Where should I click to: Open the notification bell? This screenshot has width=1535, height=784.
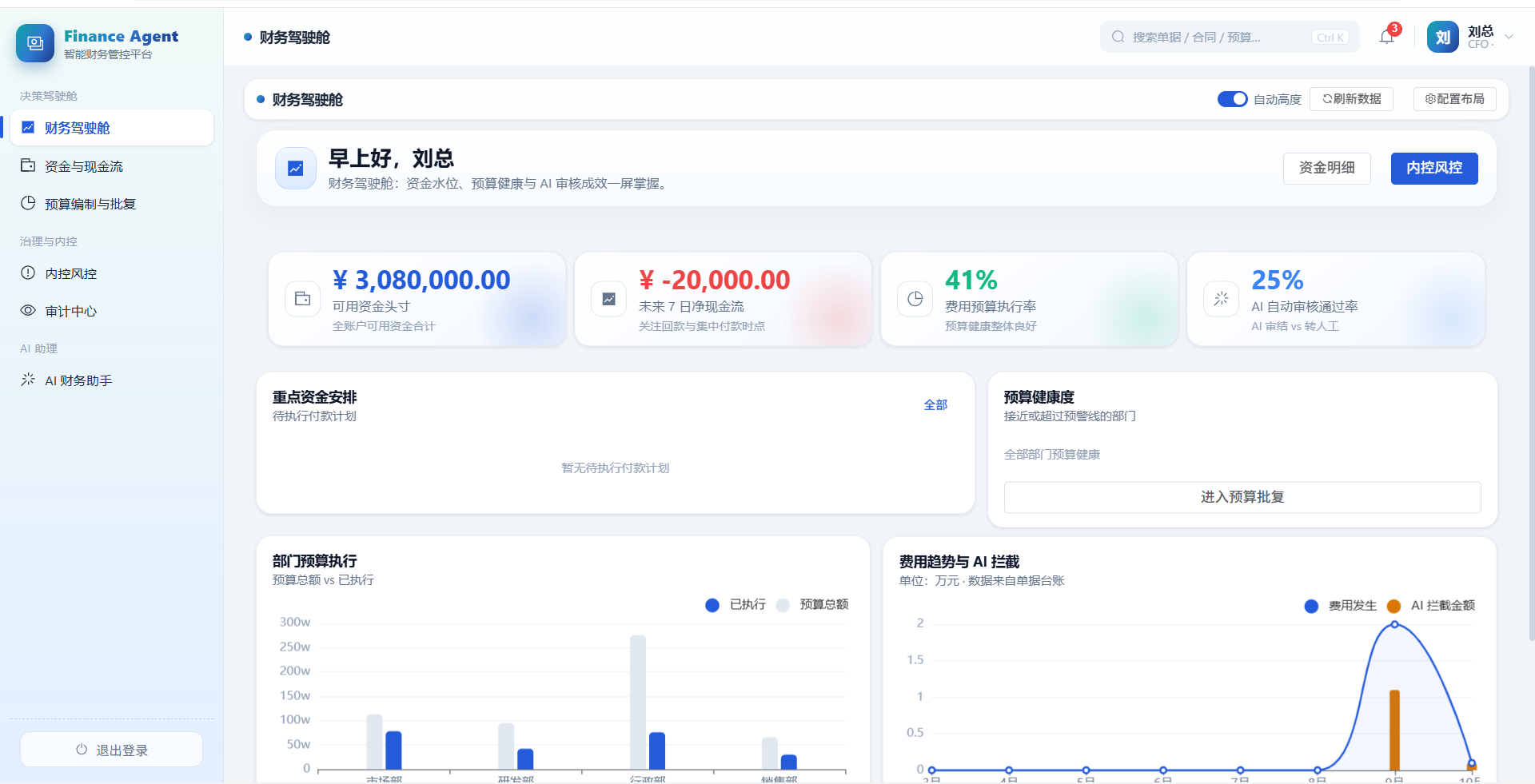[1387, 37]
